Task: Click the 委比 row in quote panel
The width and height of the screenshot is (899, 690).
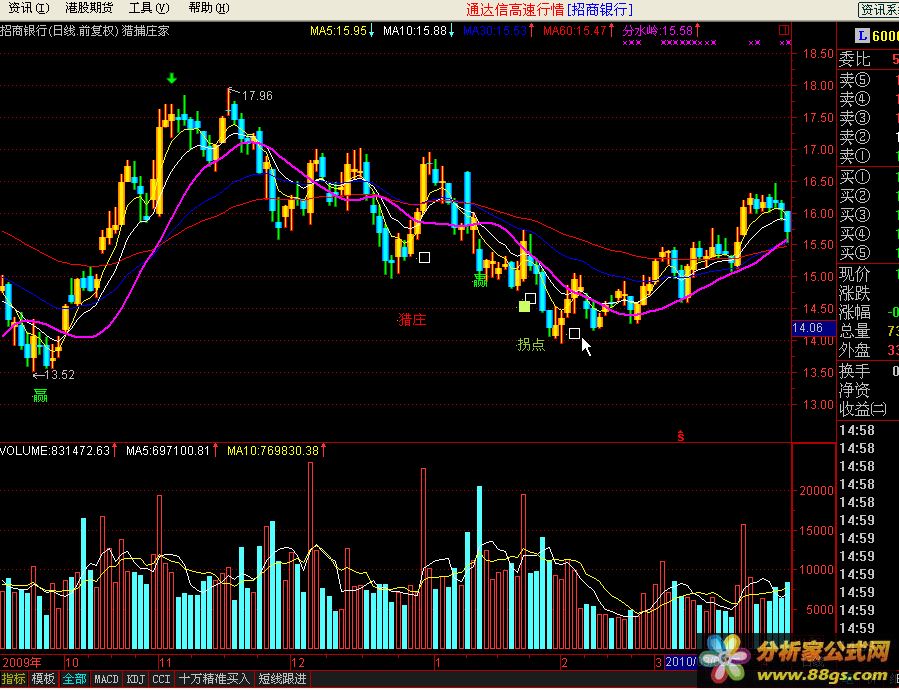Action: (x=868, y=59)
